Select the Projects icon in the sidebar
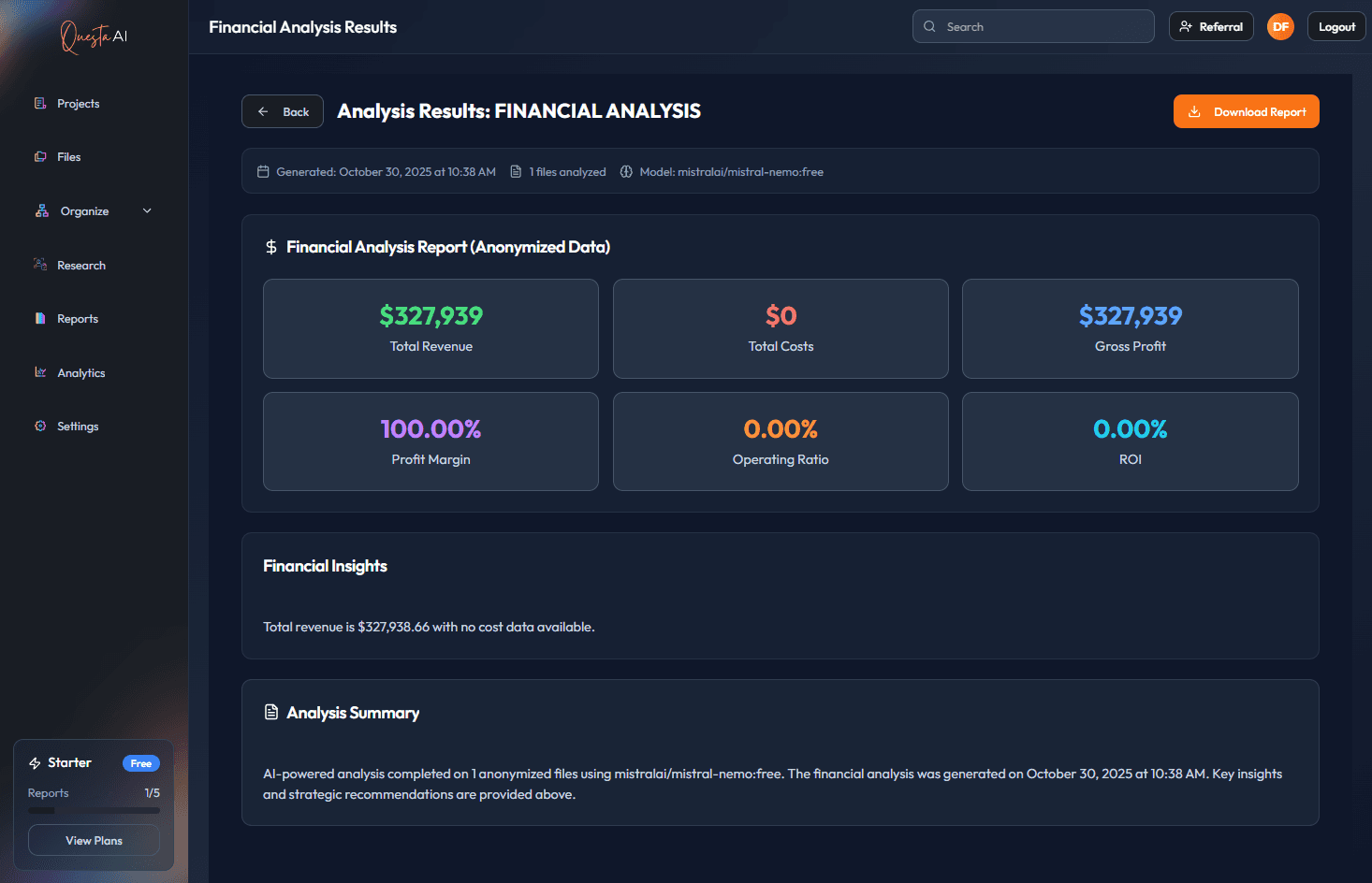This screenshot has height=883, width=1372. (40, 103)
